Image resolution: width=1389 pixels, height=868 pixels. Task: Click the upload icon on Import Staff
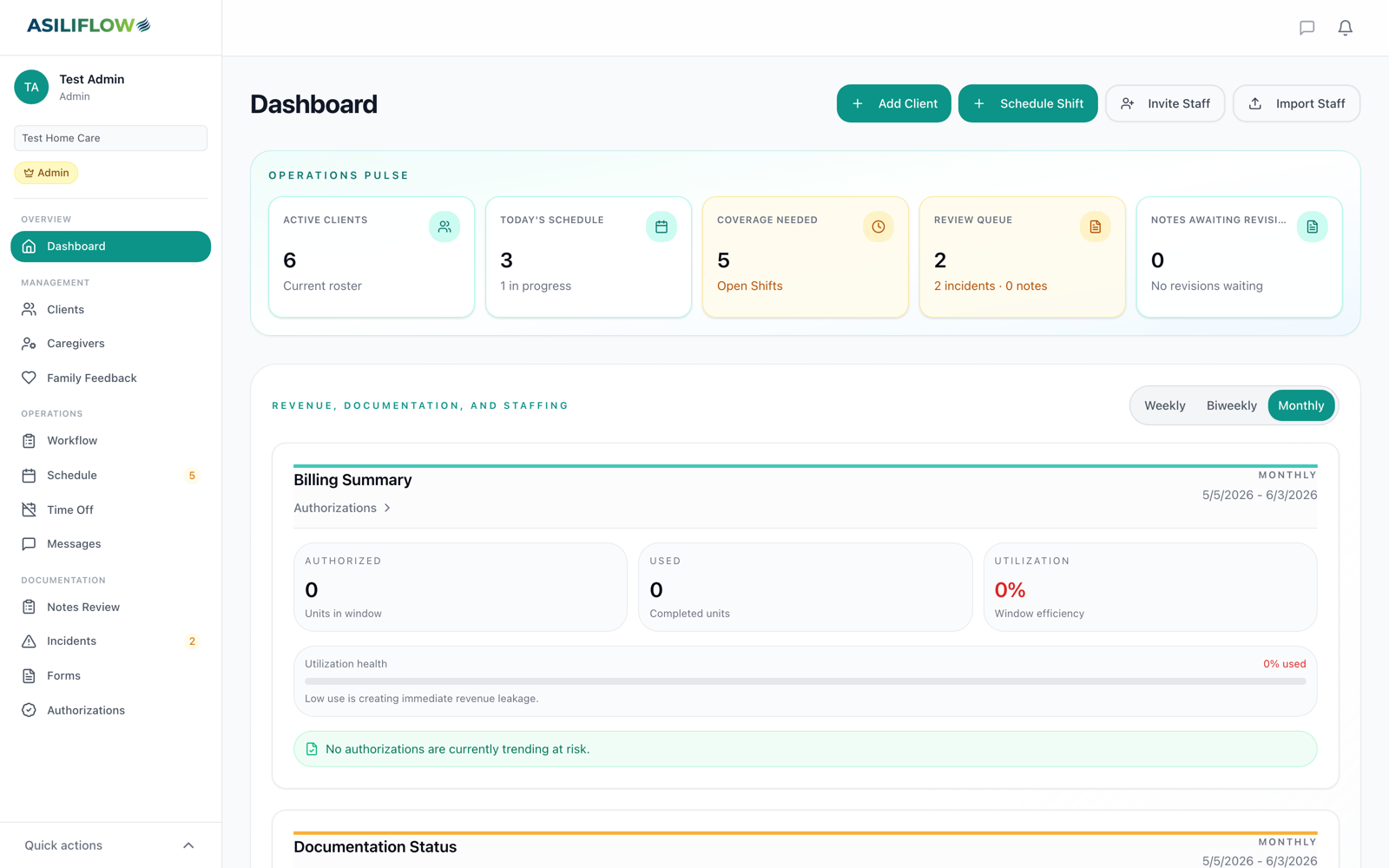click(1255, 103)
